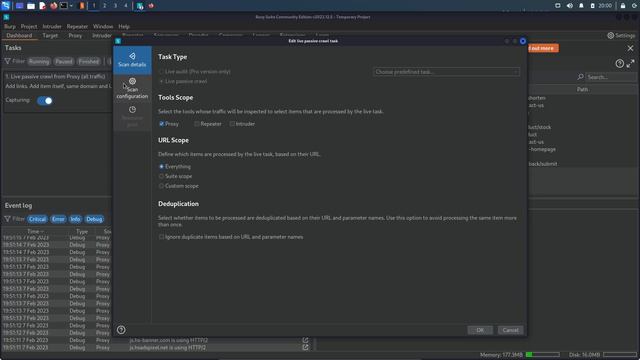Open the terminal emulator from the panel

(x=64, y=6)
